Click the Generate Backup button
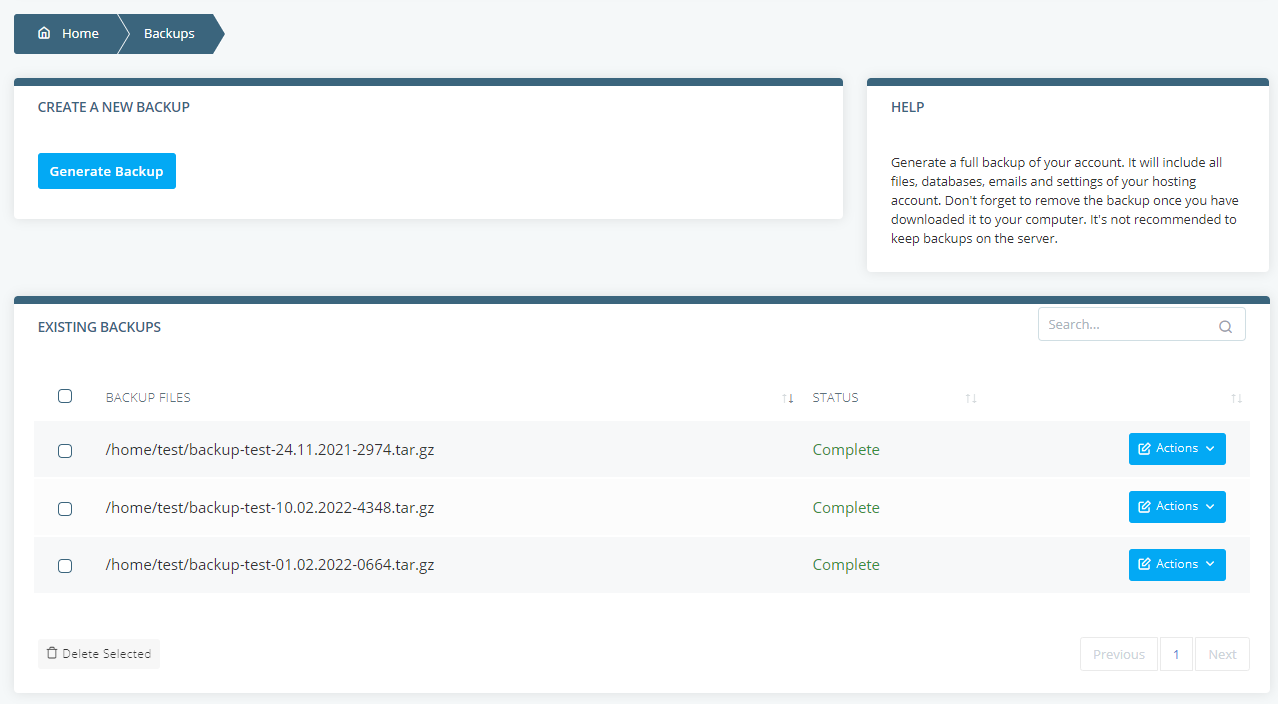 coord(106,170)
